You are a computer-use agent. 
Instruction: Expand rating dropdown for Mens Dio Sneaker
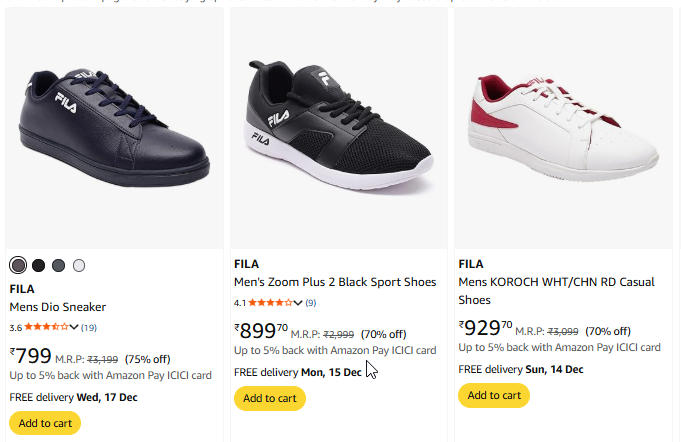pos(74,327)
